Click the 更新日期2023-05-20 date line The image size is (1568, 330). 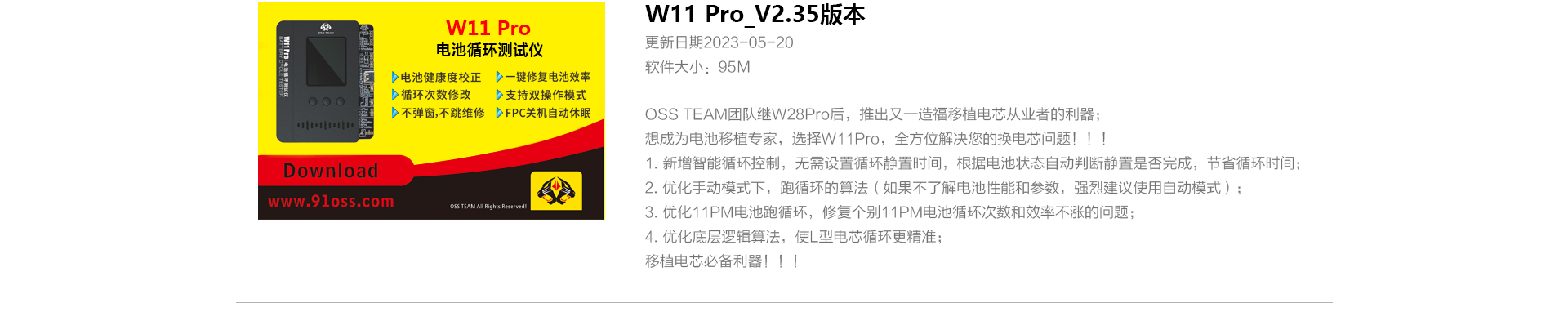click(x=719, y=42)
